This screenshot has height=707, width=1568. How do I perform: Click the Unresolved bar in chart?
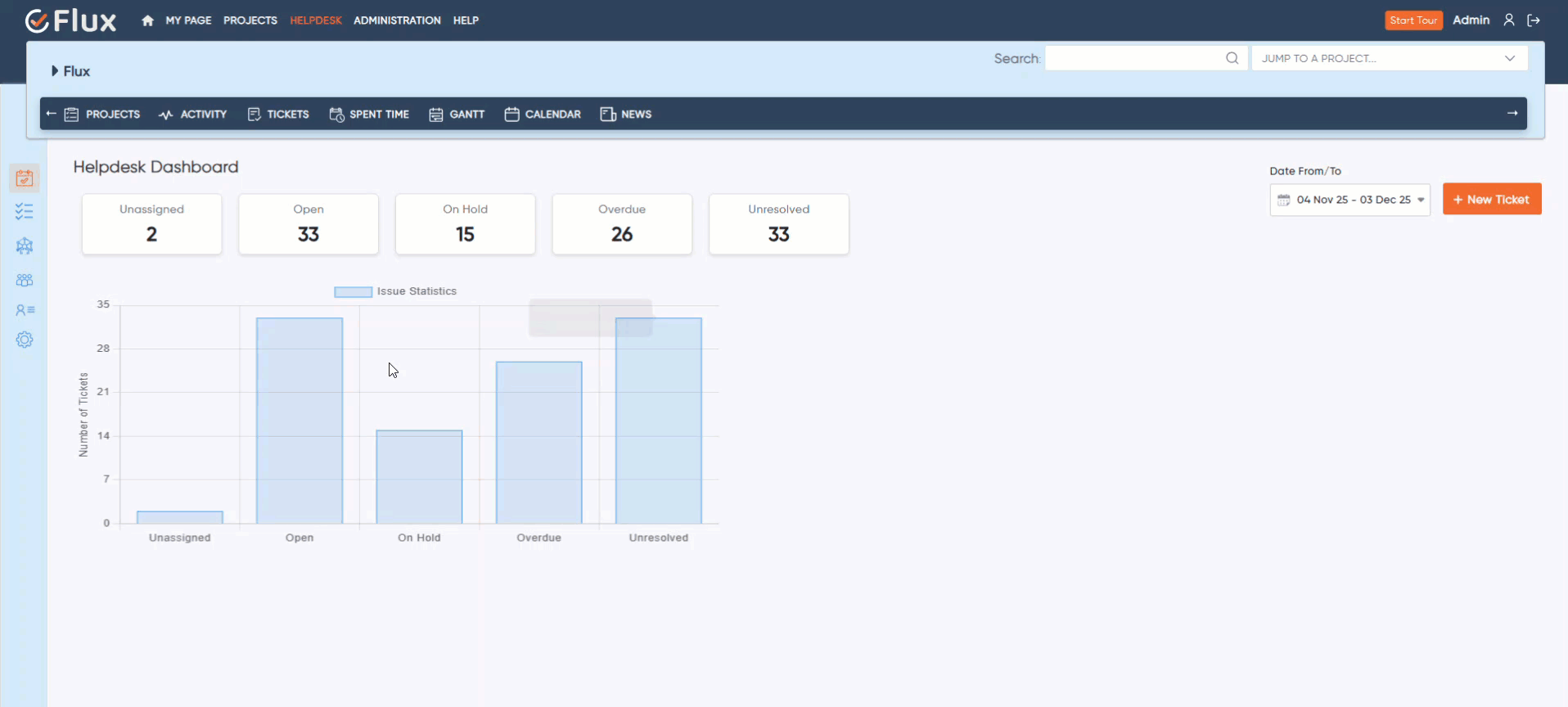pos(659,421)
